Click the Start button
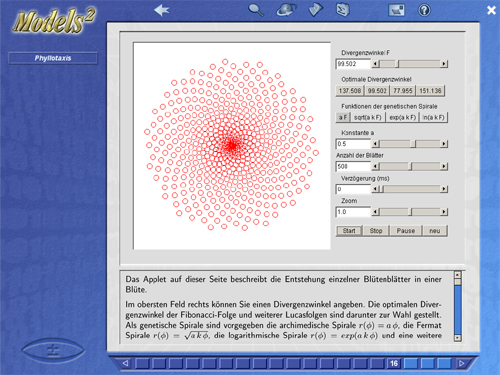Viewport: 500px width, 375px height. 349,231
